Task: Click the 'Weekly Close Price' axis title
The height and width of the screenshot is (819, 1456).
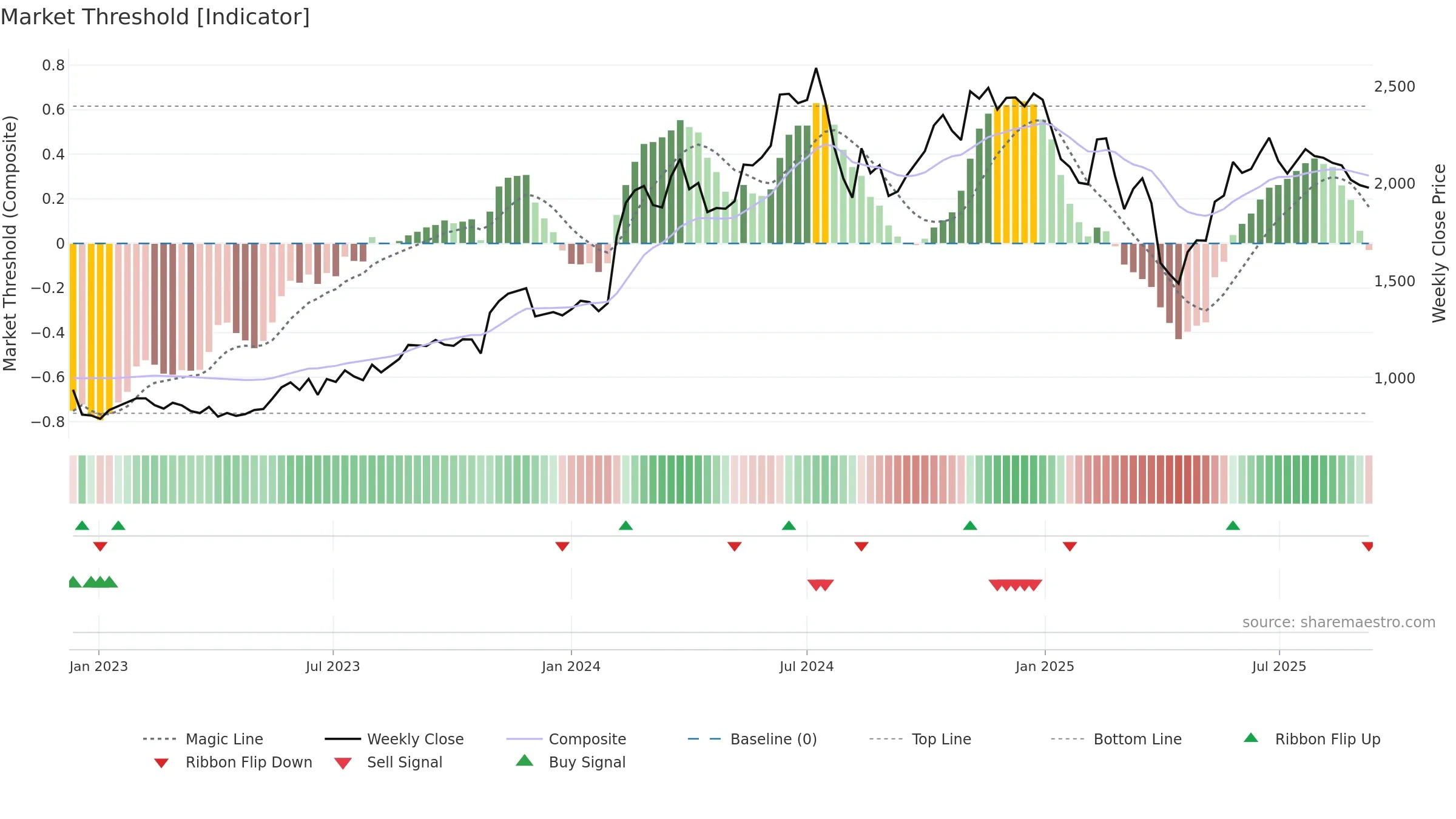Action: pyautogui.click(x=1439, y=243)
